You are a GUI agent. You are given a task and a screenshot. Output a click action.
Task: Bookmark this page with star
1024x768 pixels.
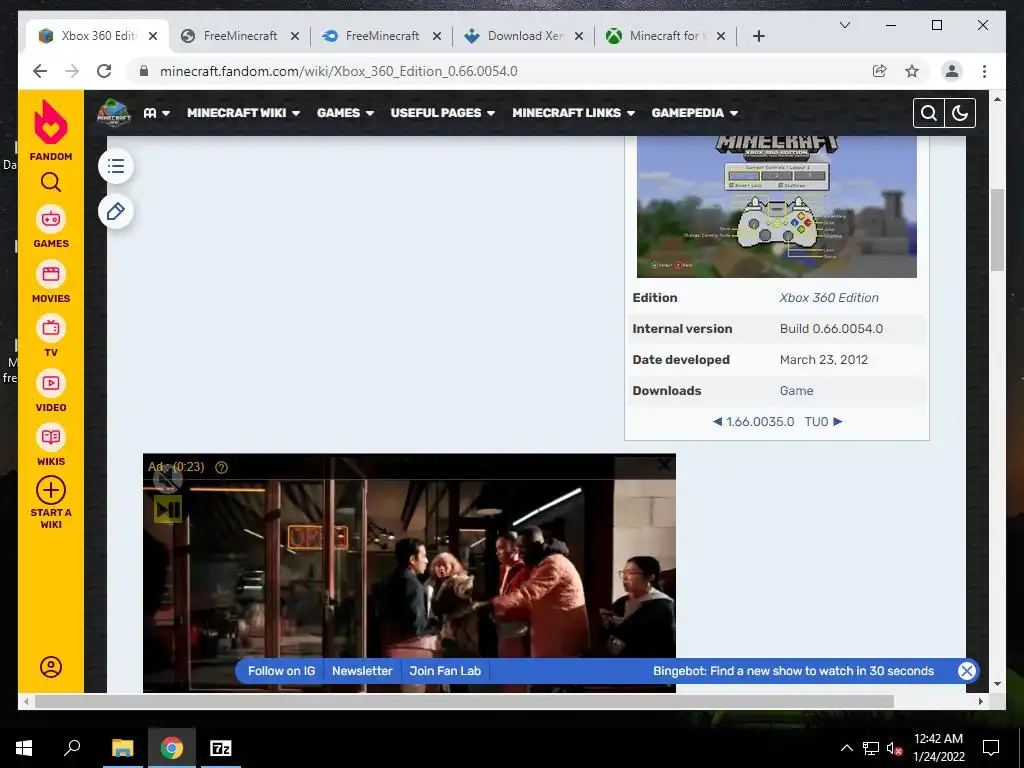click(912, 71)
